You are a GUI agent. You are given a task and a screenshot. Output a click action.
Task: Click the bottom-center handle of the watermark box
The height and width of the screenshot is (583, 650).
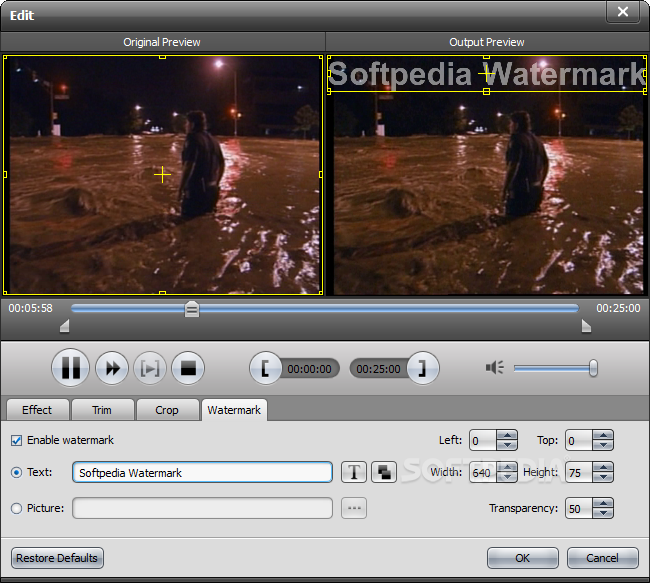coord(486,91)
